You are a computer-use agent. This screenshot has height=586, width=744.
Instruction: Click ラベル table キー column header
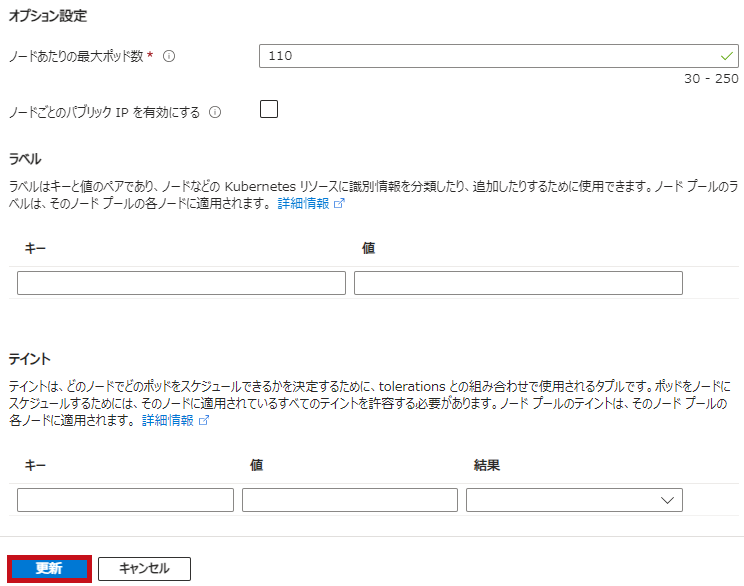tap(35, 248)
